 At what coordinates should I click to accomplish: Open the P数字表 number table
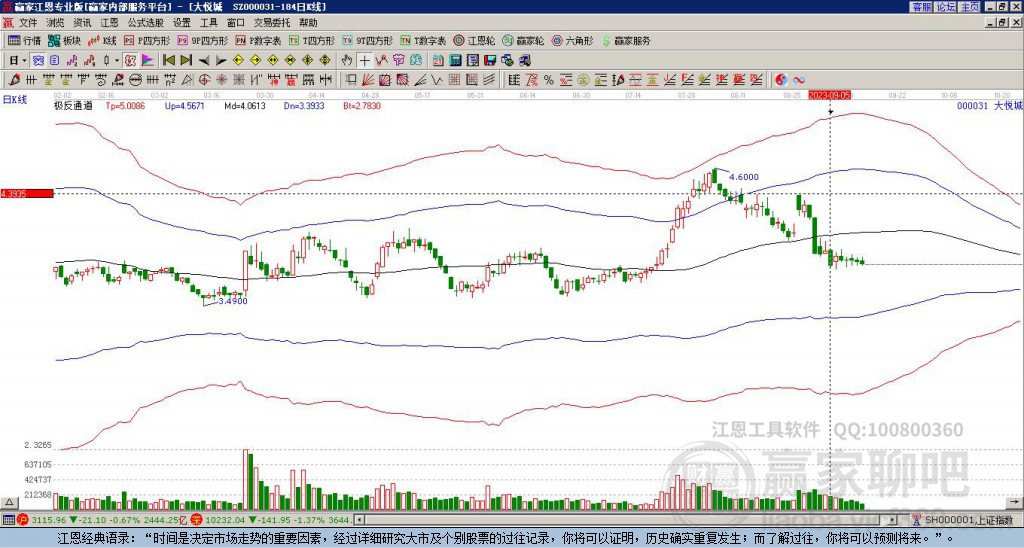tap(258, 40)
